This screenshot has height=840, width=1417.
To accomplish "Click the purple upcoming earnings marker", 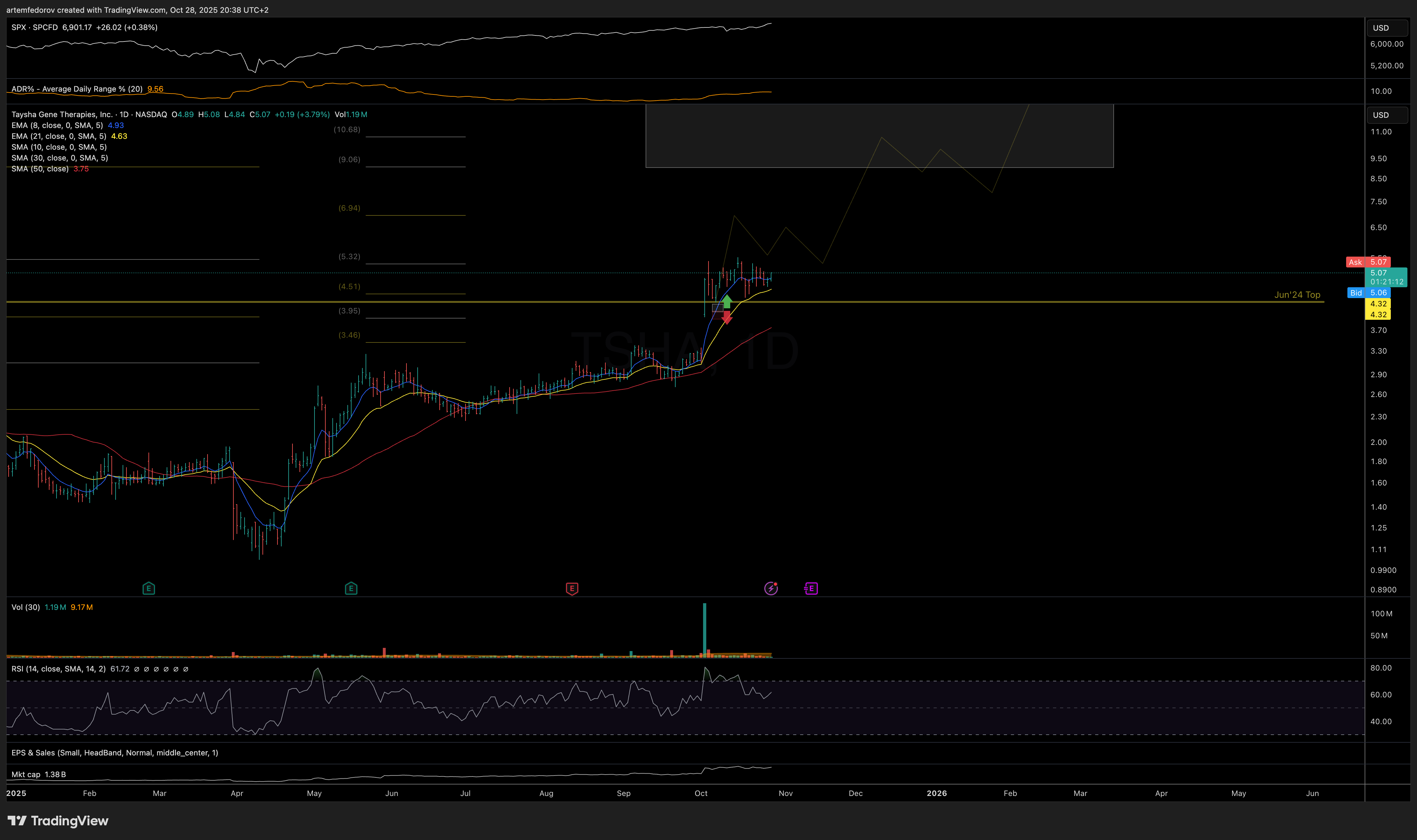I will tap(811, 588).
